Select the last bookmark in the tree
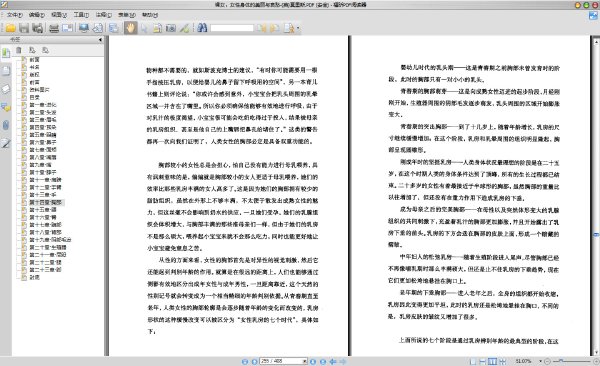The width and height of the screenshot is (600, 366). tap(34, 277)
